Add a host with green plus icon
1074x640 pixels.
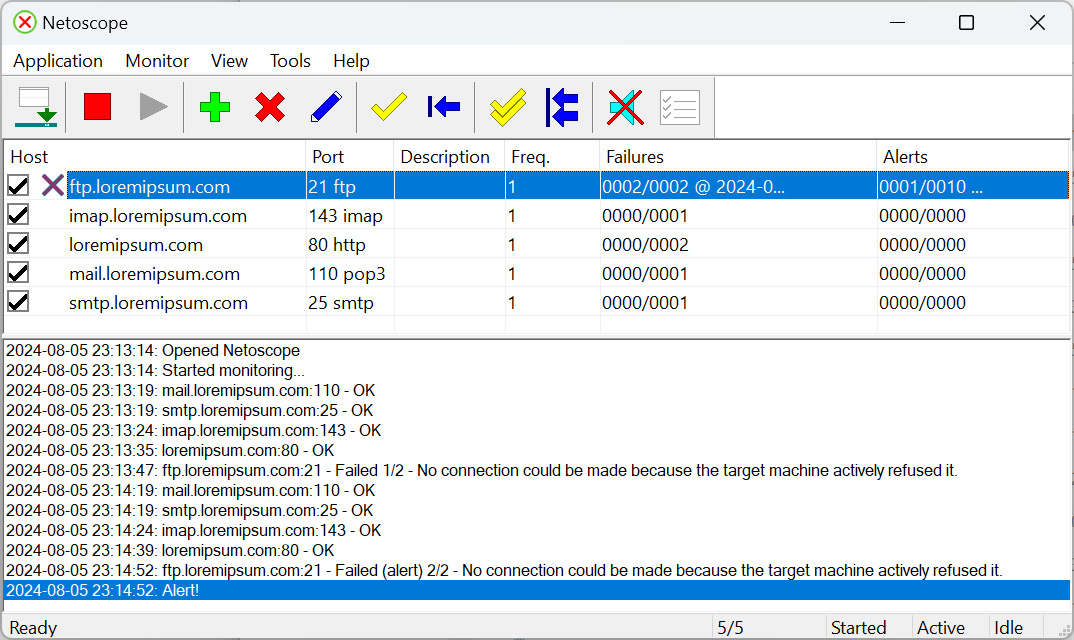pyautogui.click(x=214, y=108)
